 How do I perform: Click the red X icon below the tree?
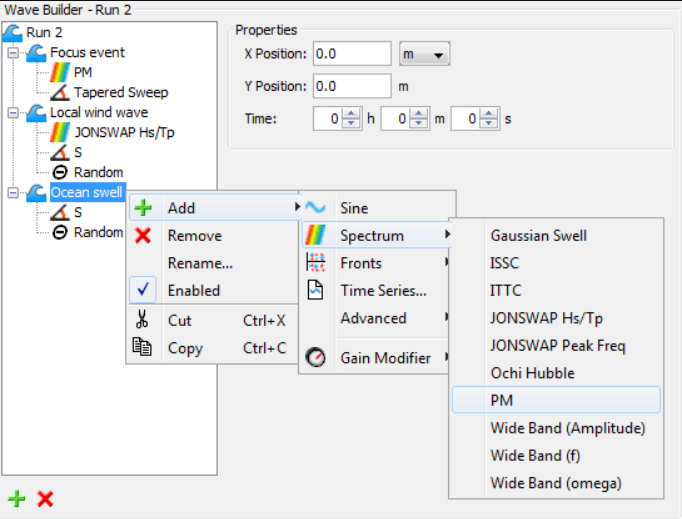tap(45, 499)
